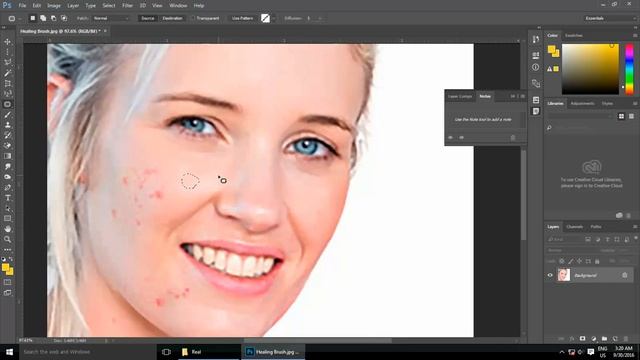Open the Patch mode Normal dropdown
This screenshot has height=360, width=640.
(111, 18)
